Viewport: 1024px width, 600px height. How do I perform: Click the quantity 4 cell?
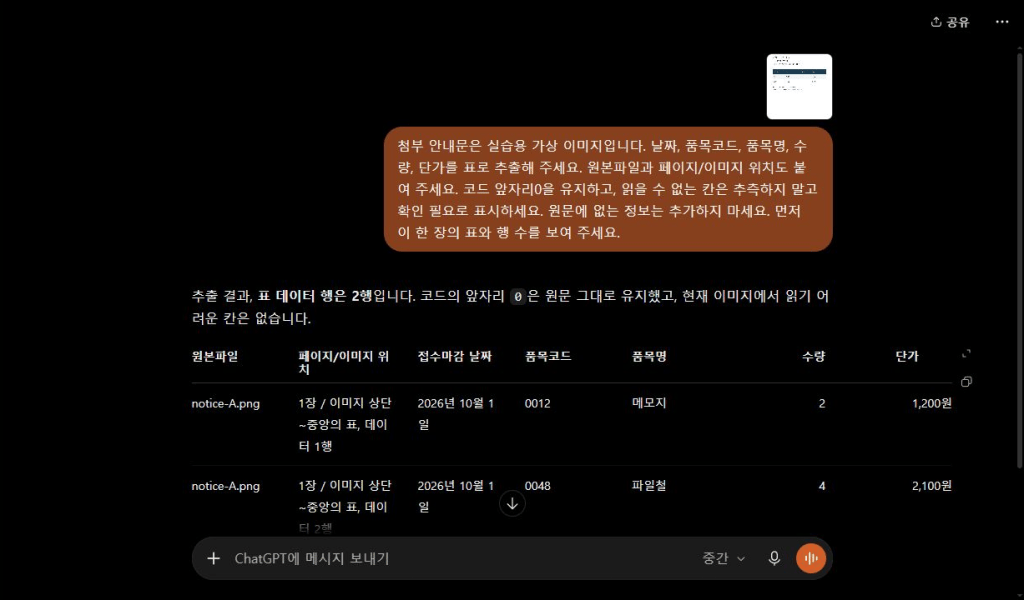pos(822,486)
